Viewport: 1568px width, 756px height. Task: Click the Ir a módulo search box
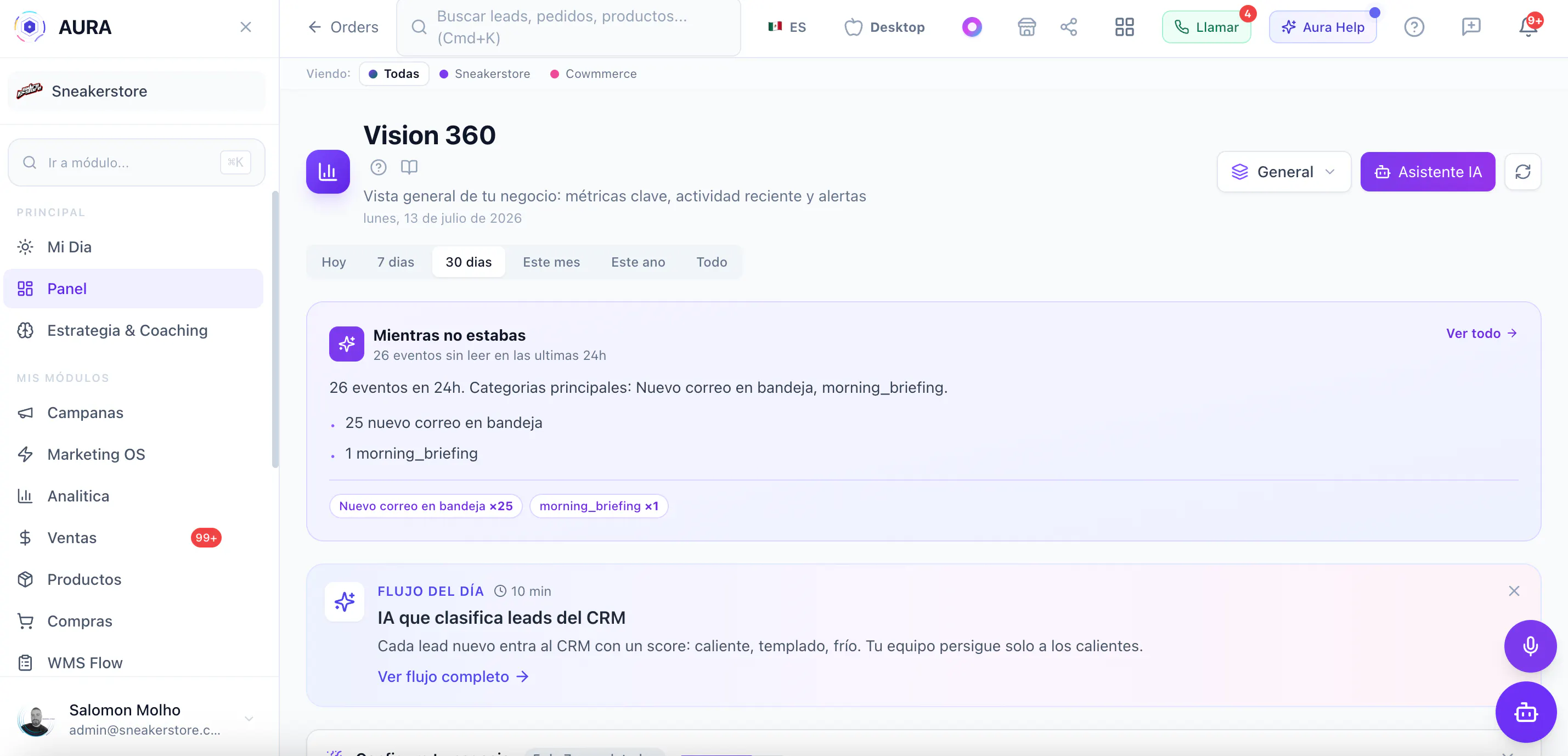coord(137,162)
